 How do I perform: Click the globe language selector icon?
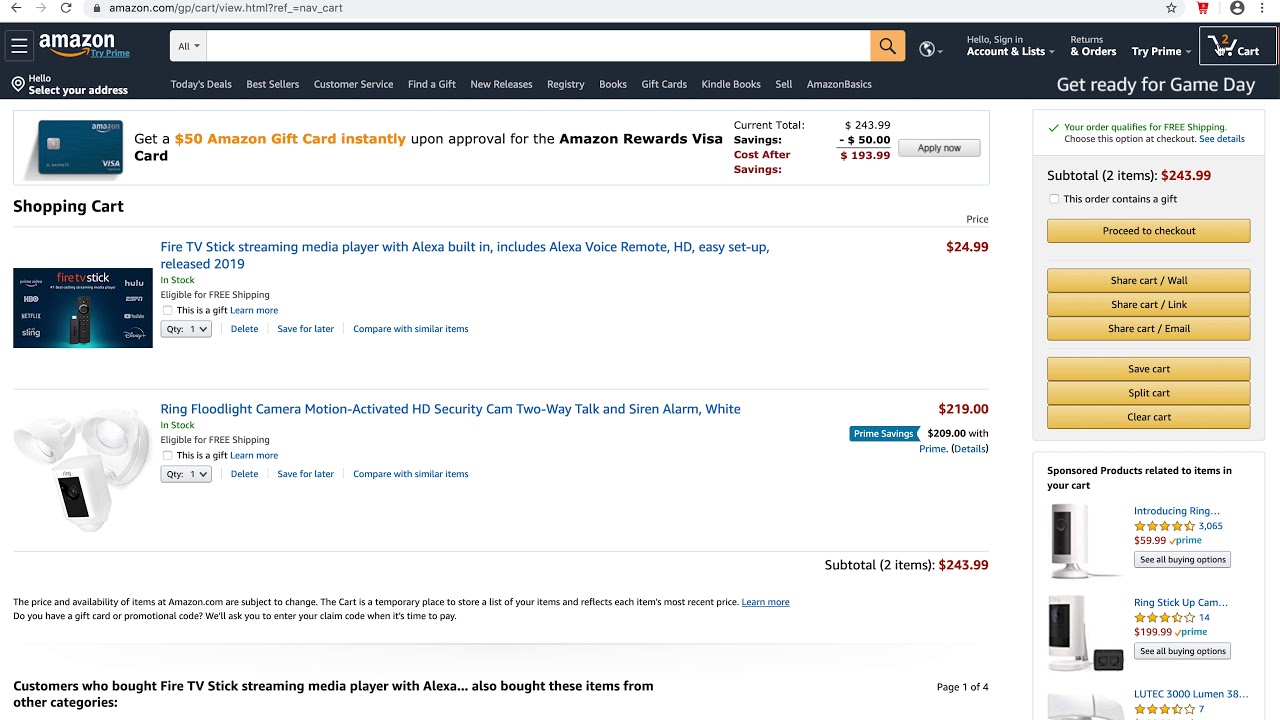click(x=927, y=49)
